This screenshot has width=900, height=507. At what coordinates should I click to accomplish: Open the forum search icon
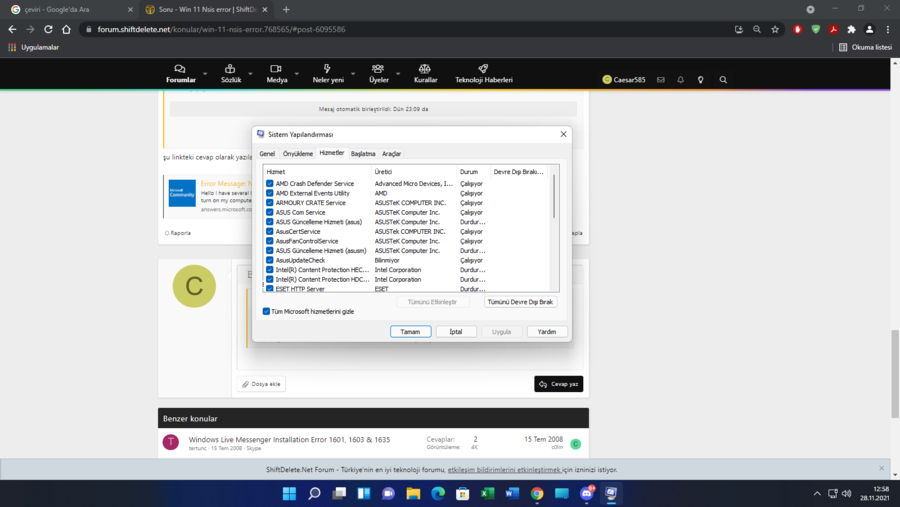click(x=723, y=80)
